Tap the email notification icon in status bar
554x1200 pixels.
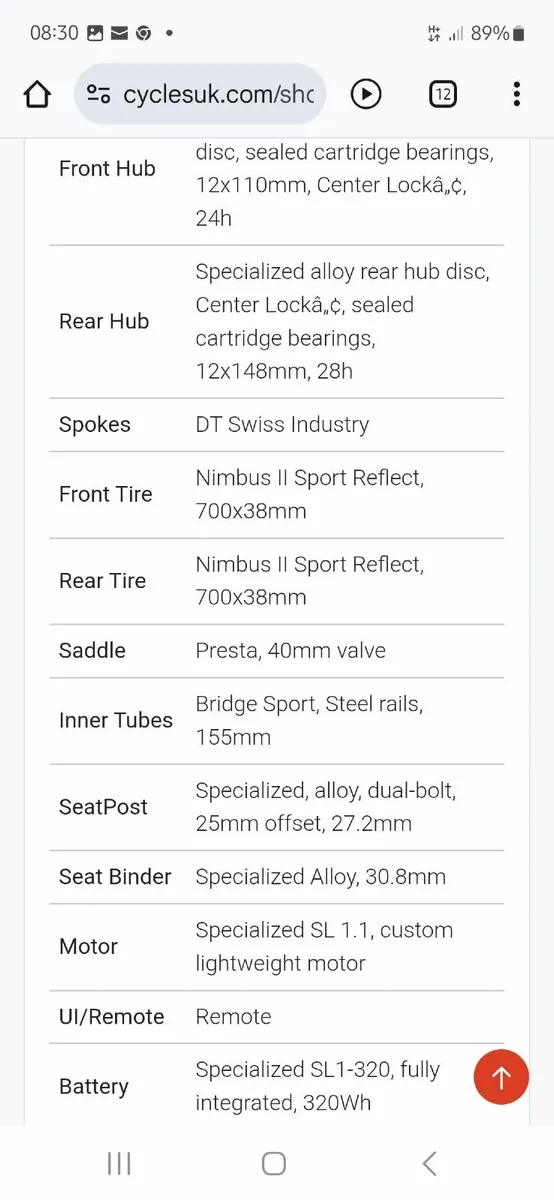(119, 33)
